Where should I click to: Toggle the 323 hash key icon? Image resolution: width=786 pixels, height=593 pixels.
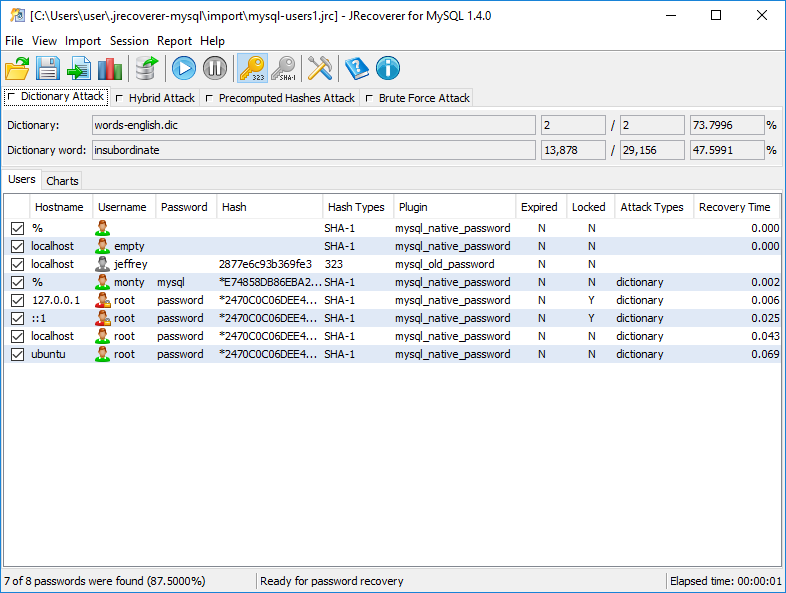[x=252, y=68]
